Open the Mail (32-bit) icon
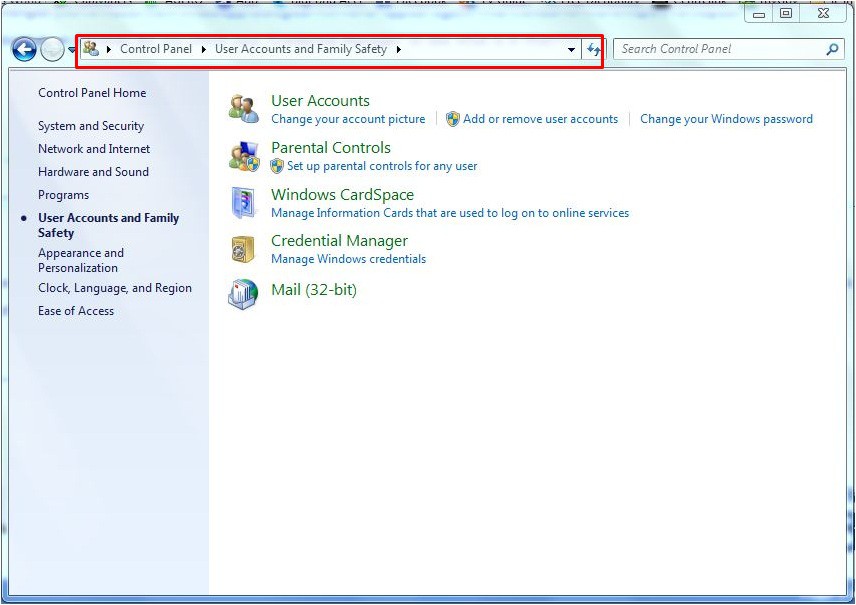Viewport: 856px width, 605px height. [x=243, y=294]
